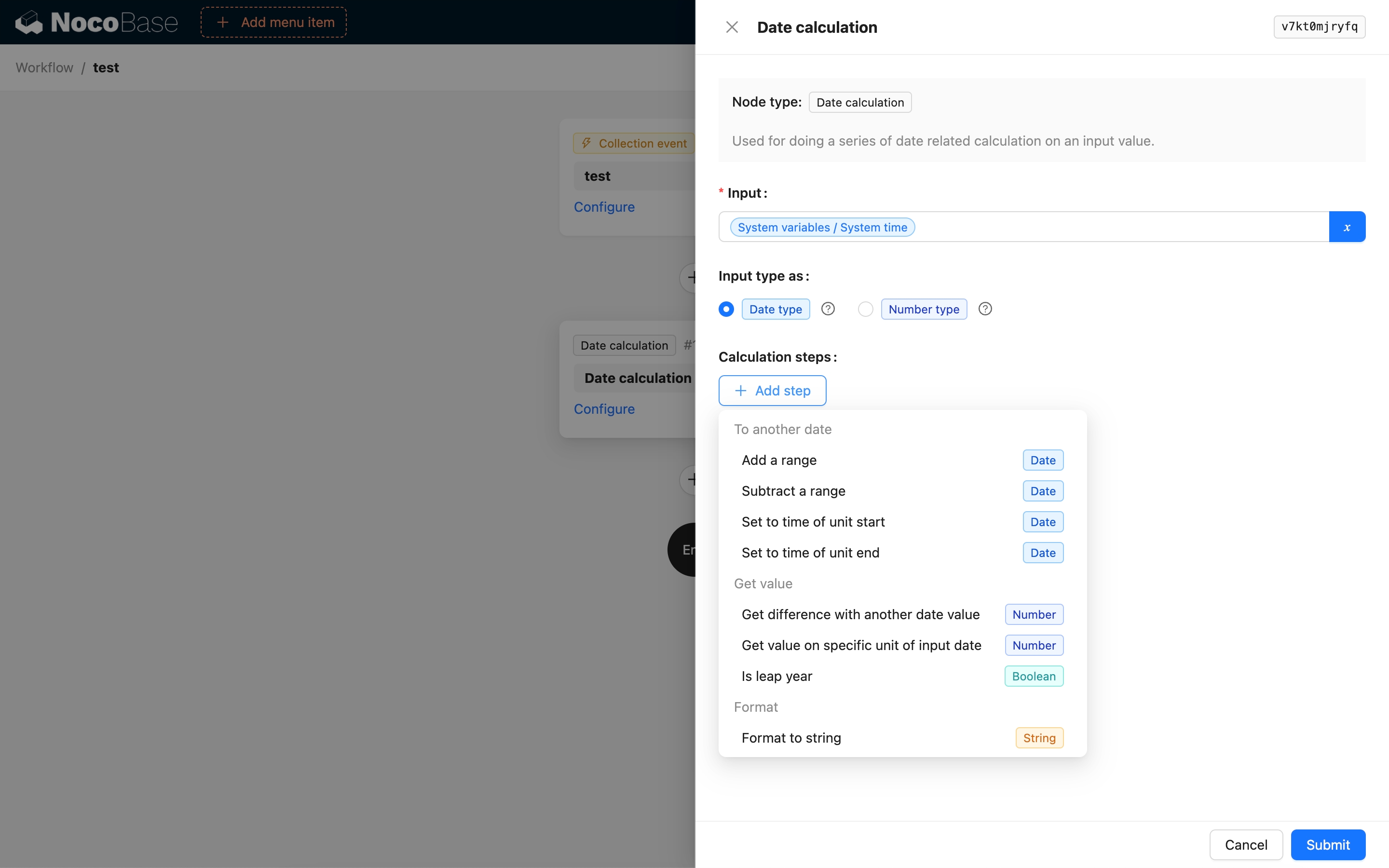Screen dimensions: 1389x868
Task: Select the Date type radio button
Action: [726, 309]
